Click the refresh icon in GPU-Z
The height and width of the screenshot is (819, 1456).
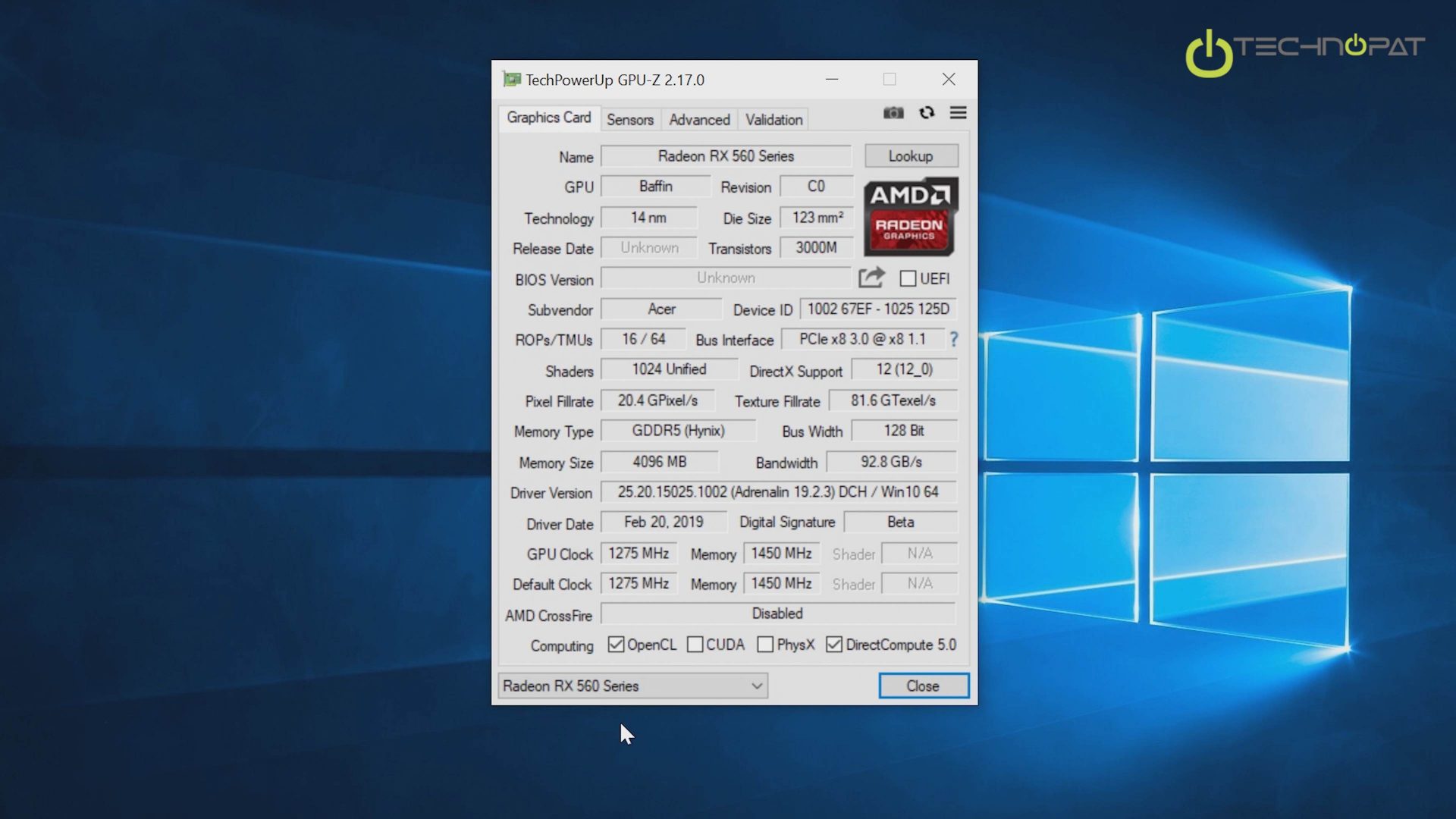[927, 113]
